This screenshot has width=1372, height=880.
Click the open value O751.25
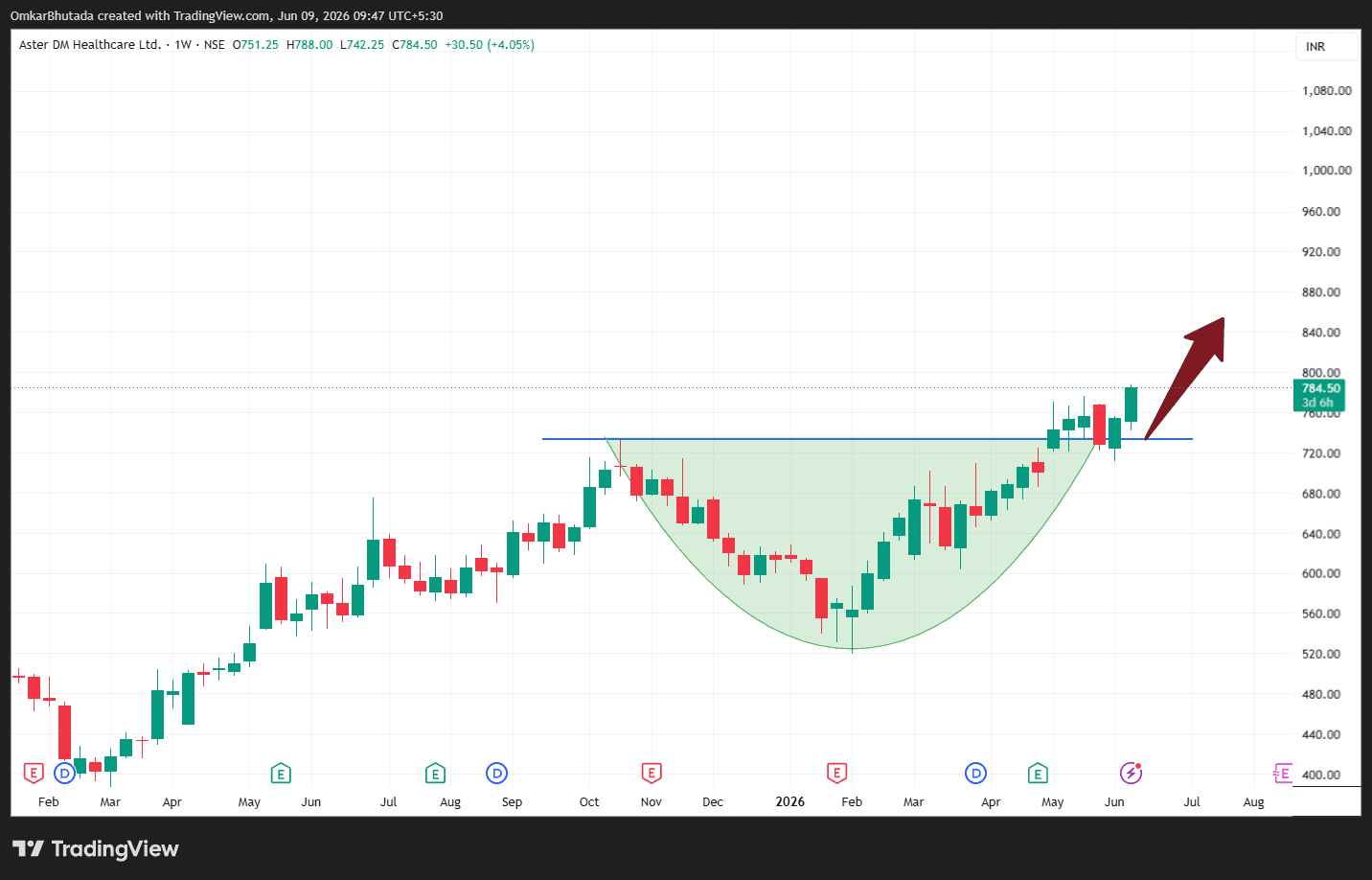[256, 45]
